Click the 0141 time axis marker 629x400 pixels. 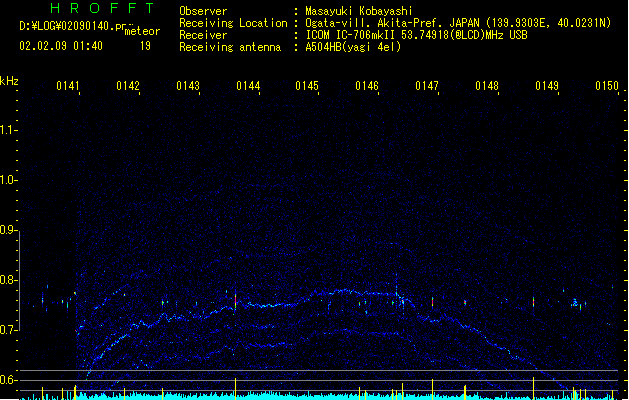coord(68,86)
